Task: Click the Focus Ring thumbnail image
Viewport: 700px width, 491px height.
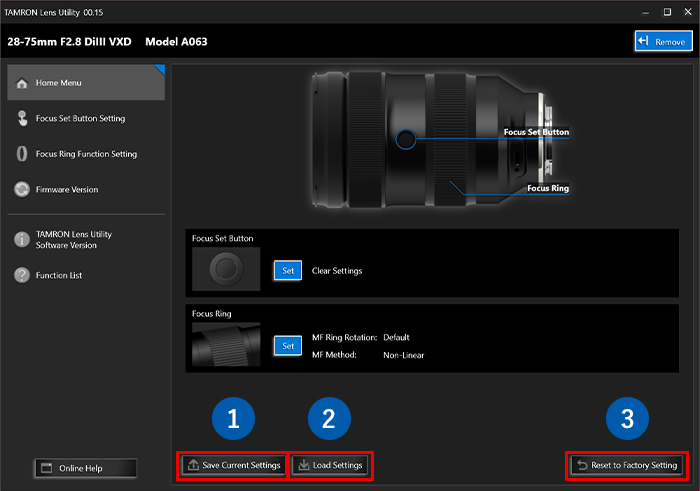Action: [226, 345]
